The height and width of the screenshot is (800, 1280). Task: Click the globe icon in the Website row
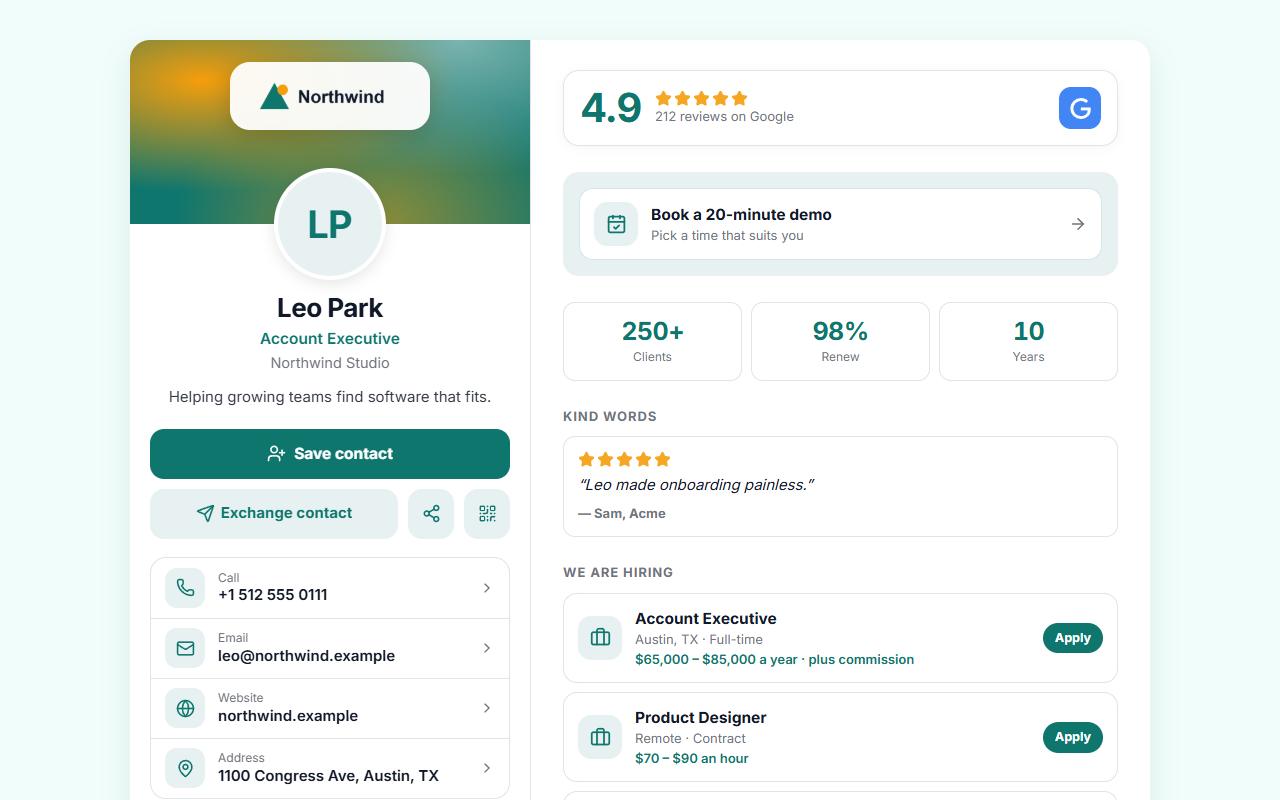185,708
